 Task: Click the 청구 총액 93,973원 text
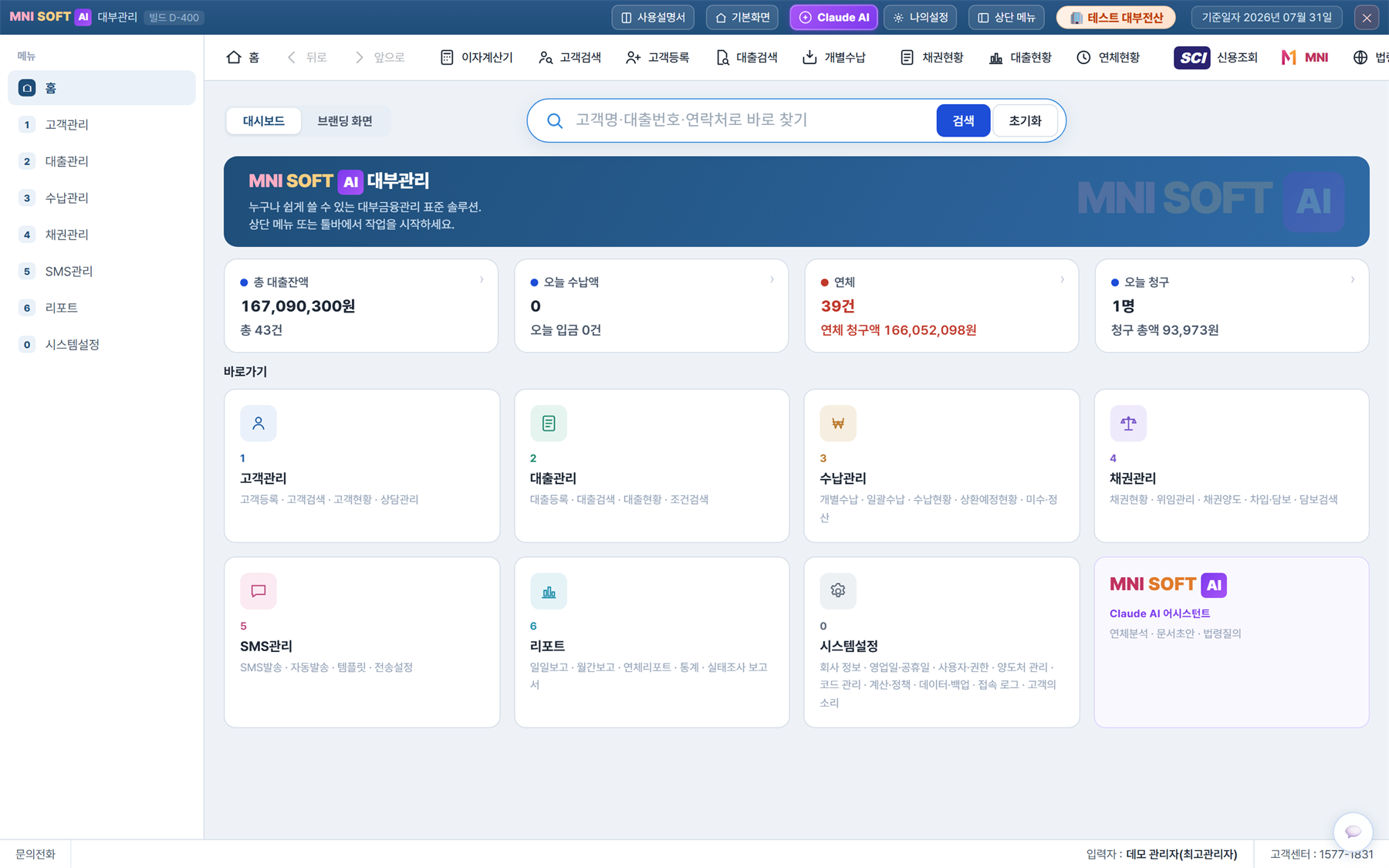tap(1164, 330)
